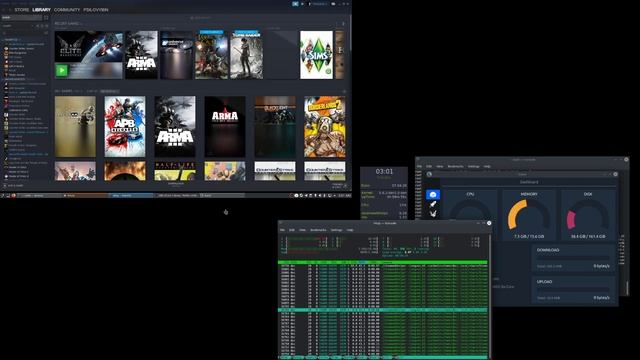Image resolution: width=640 pixels, height=360 pixels.
Task: Click the blue announcements icon in Steam's header
Action: [295, 4]
